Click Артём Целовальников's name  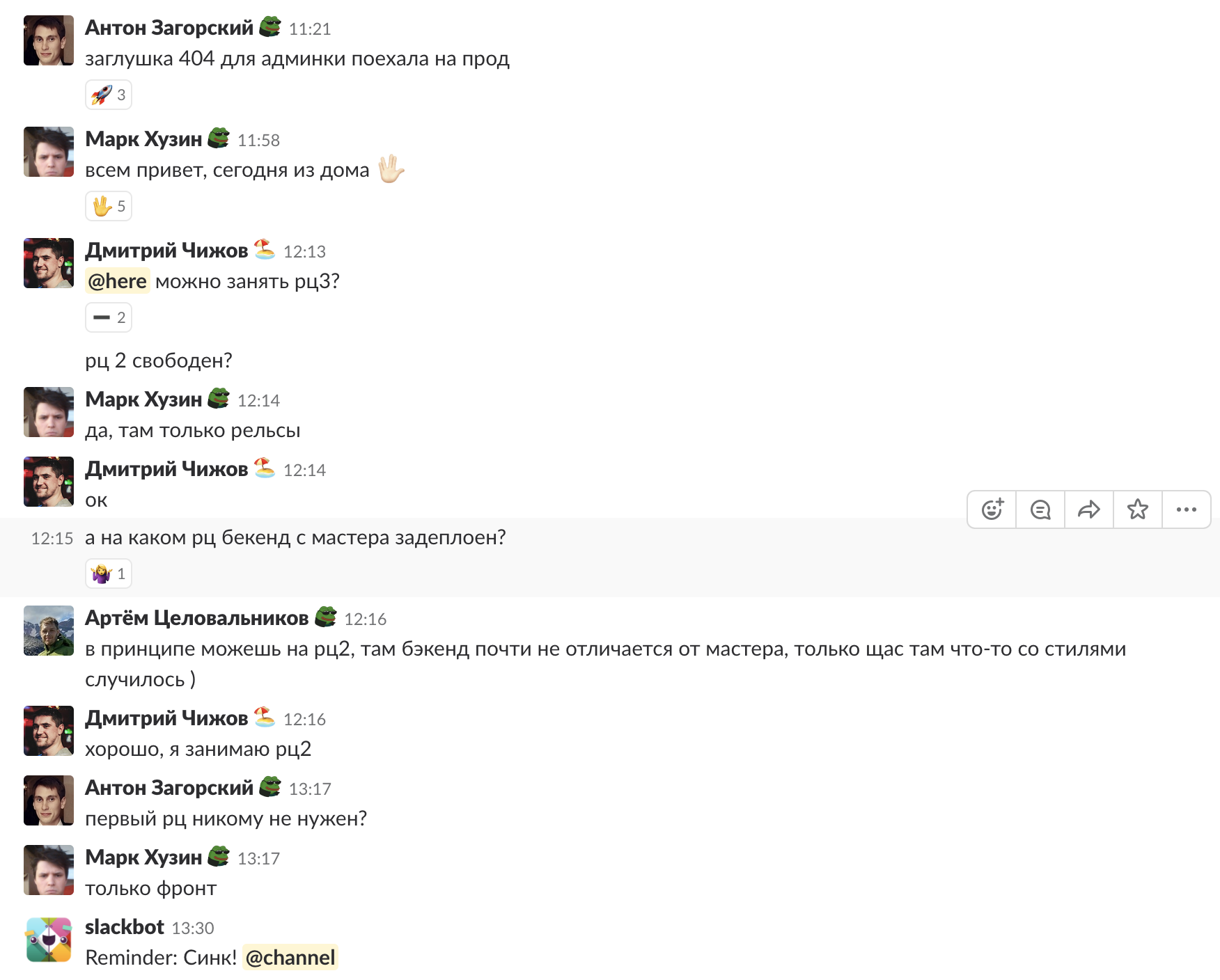click(196, 618)
